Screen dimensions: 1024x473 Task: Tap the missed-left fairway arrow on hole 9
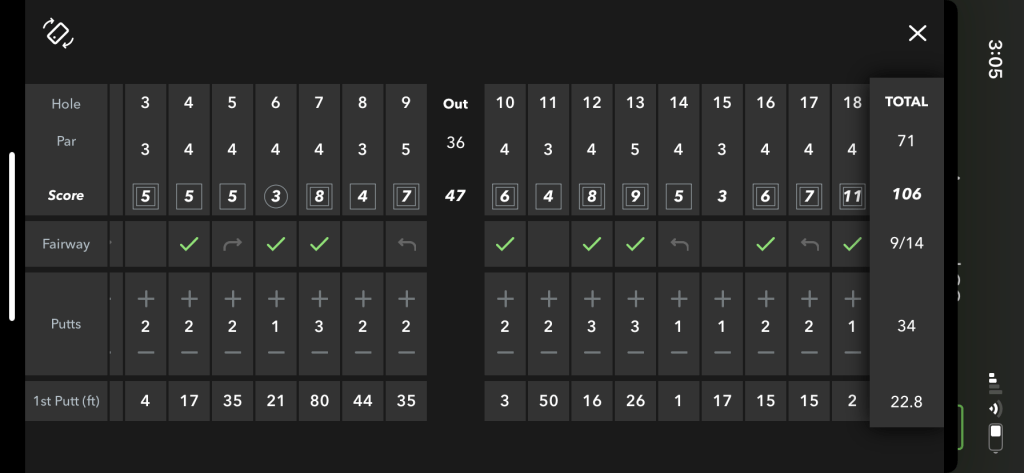[x=406, y=243]
